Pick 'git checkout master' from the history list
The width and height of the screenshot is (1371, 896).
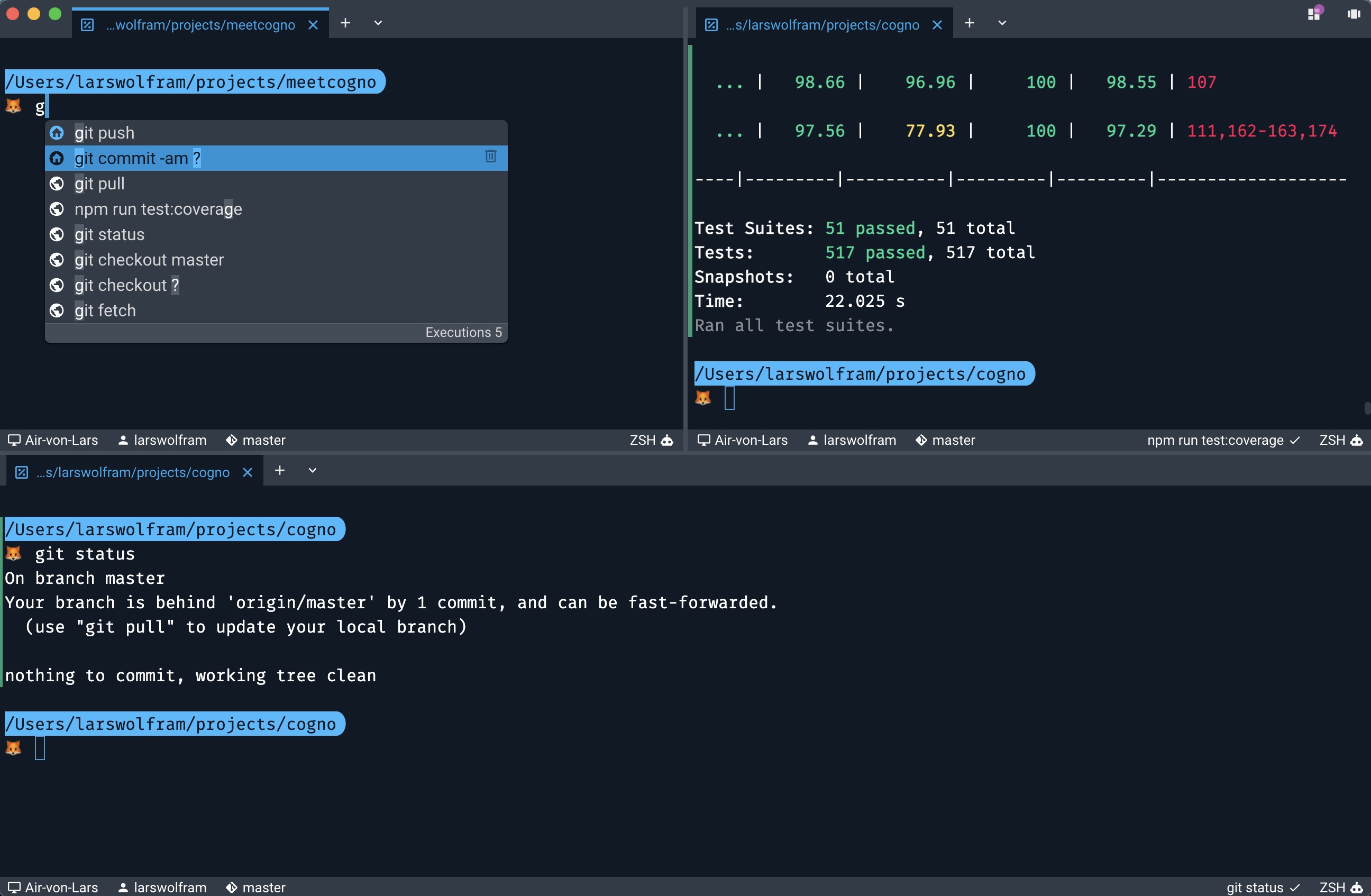(x=149, y=260)
